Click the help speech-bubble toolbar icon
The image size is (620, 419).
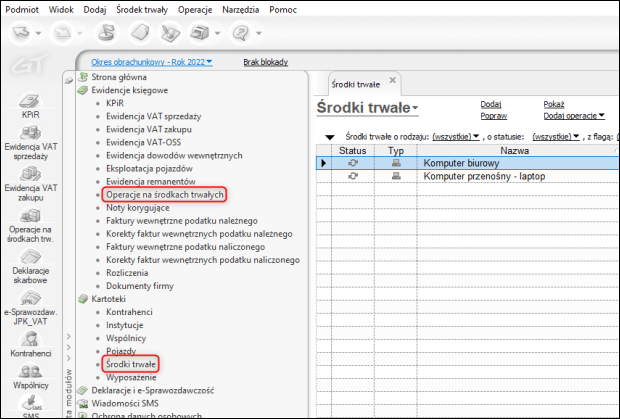241,33
